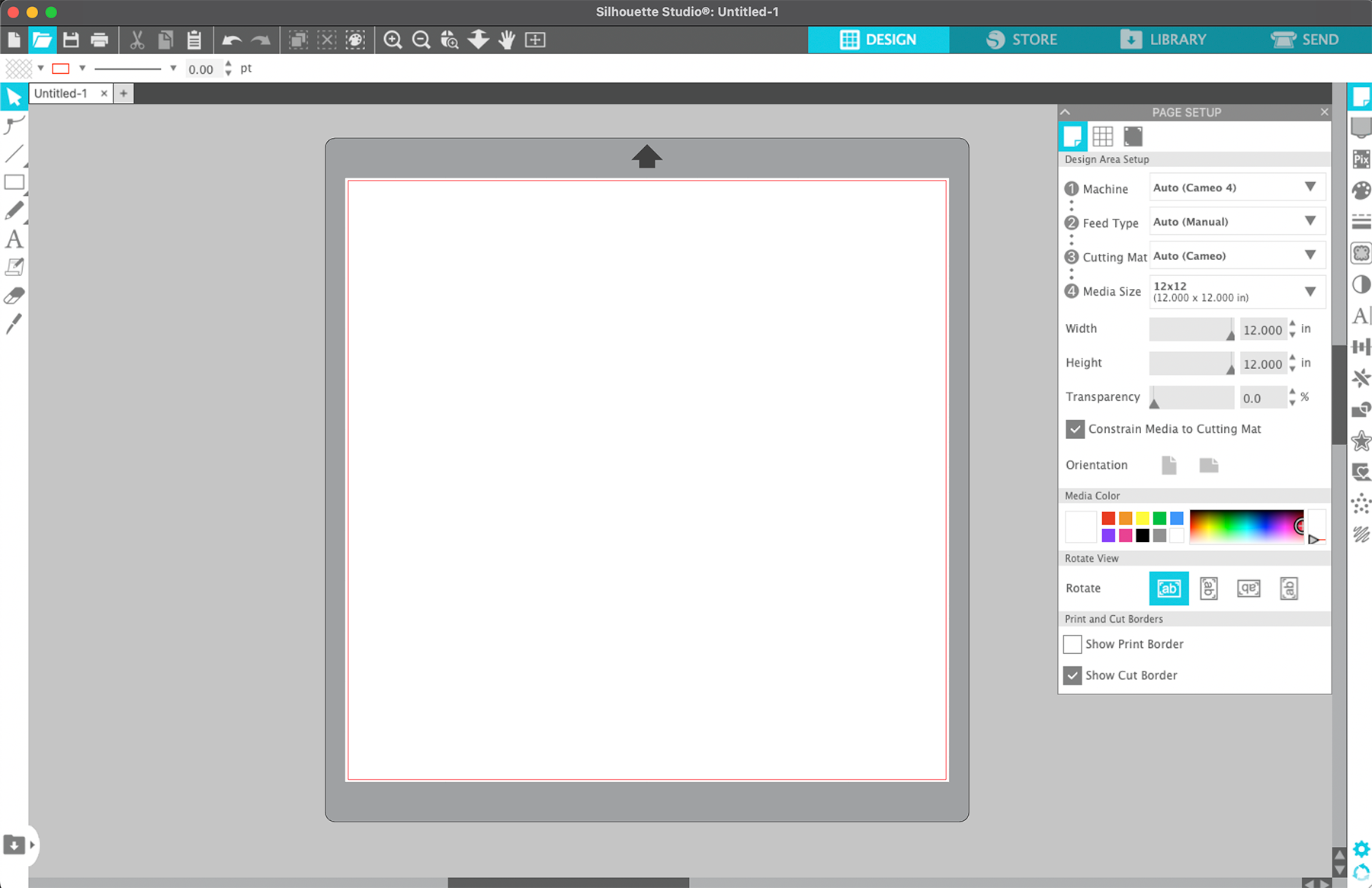1372x888 pixels.
Task: Open the Line Style panel
Action: (1361, 221)
